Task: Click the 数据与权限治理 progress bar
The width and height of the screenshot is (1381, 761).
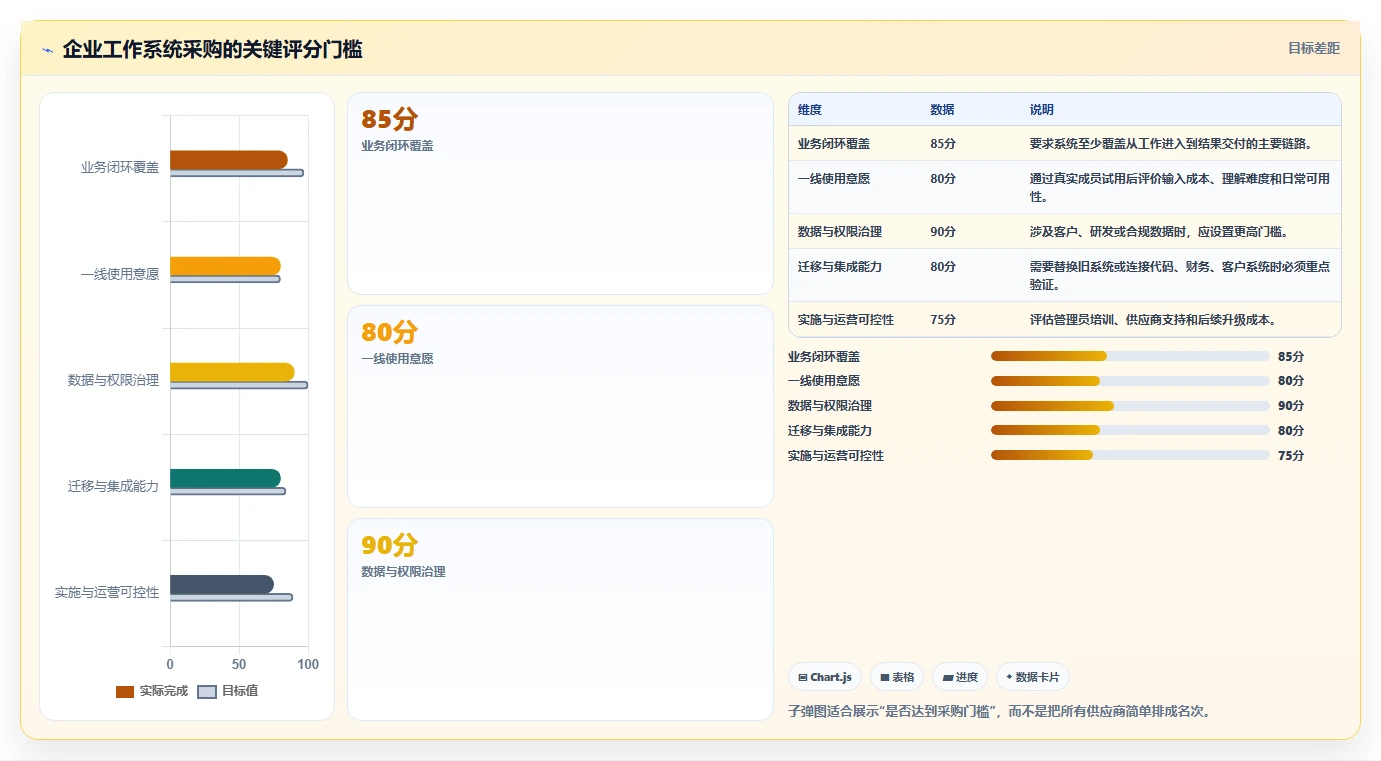Action: coord(1130,406)
